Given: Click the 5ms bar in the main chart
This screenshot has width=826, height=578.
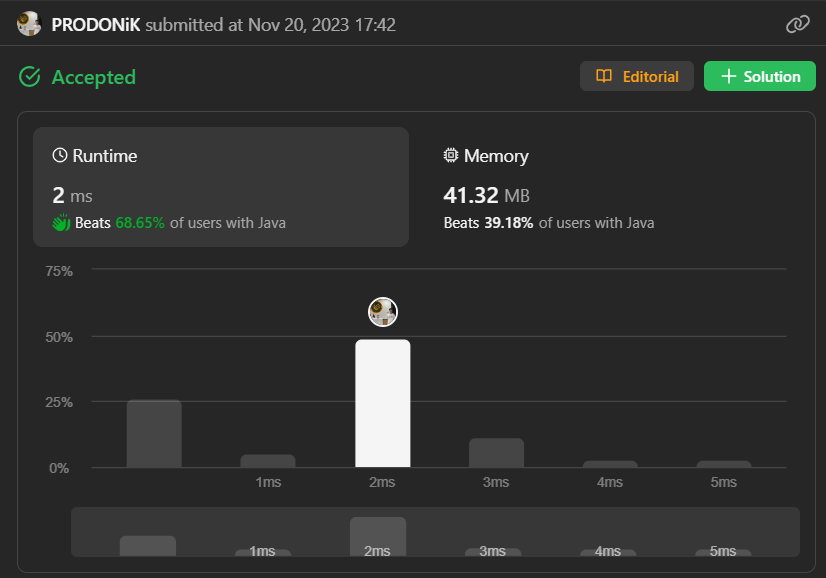Looking at the screenshot, I should (x=724, y=464).
